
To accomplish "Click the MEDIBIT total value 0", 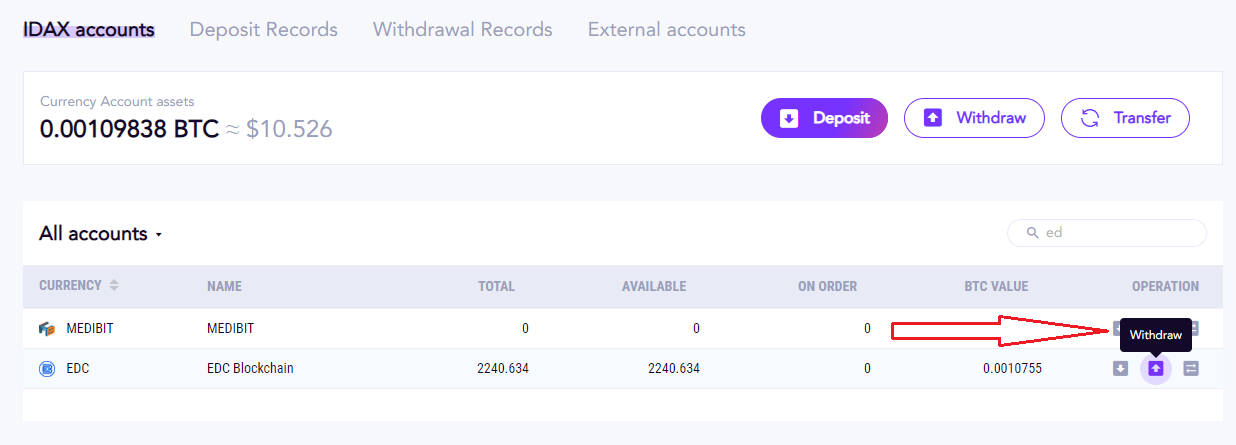I will click(525, 328).
